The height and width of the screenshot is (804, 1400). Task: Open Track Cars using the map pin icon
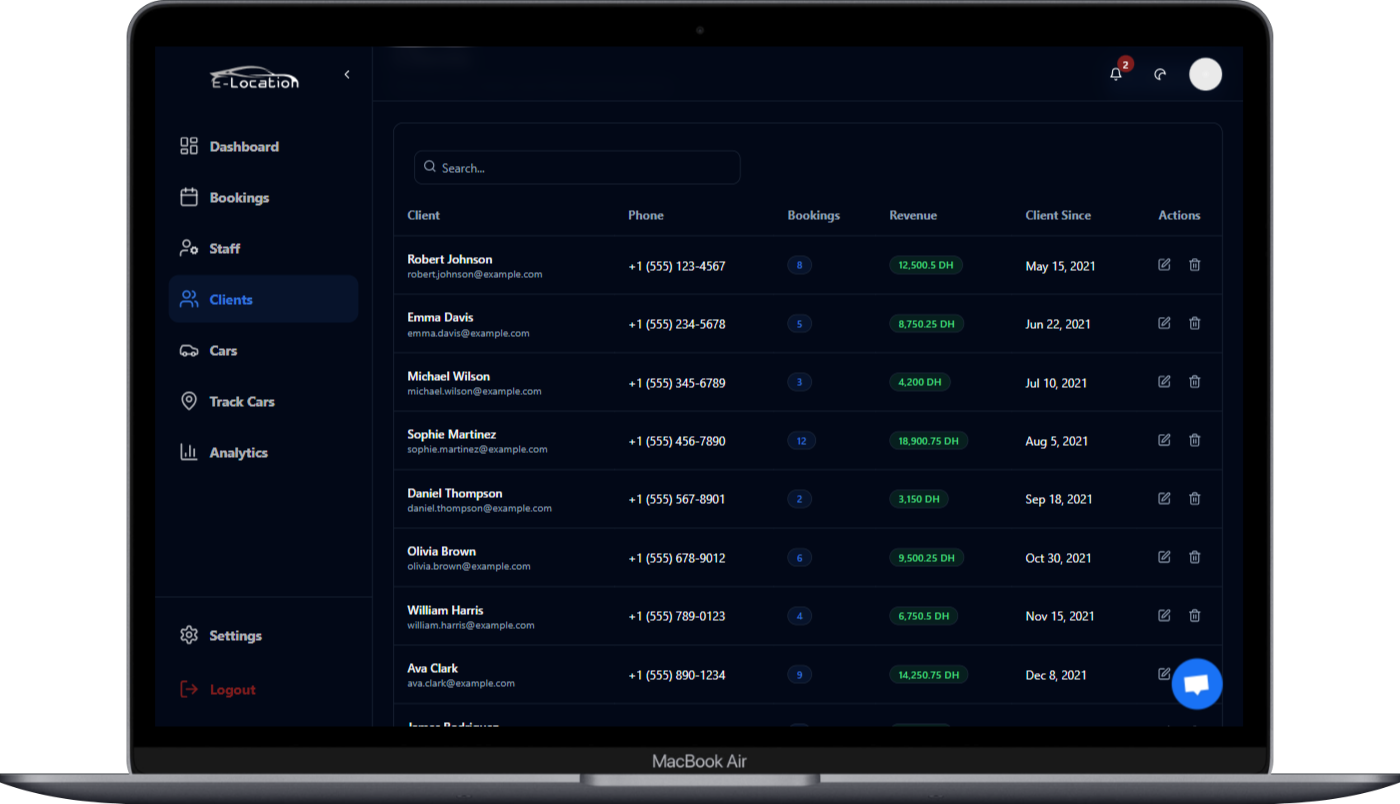coord(188,401)
